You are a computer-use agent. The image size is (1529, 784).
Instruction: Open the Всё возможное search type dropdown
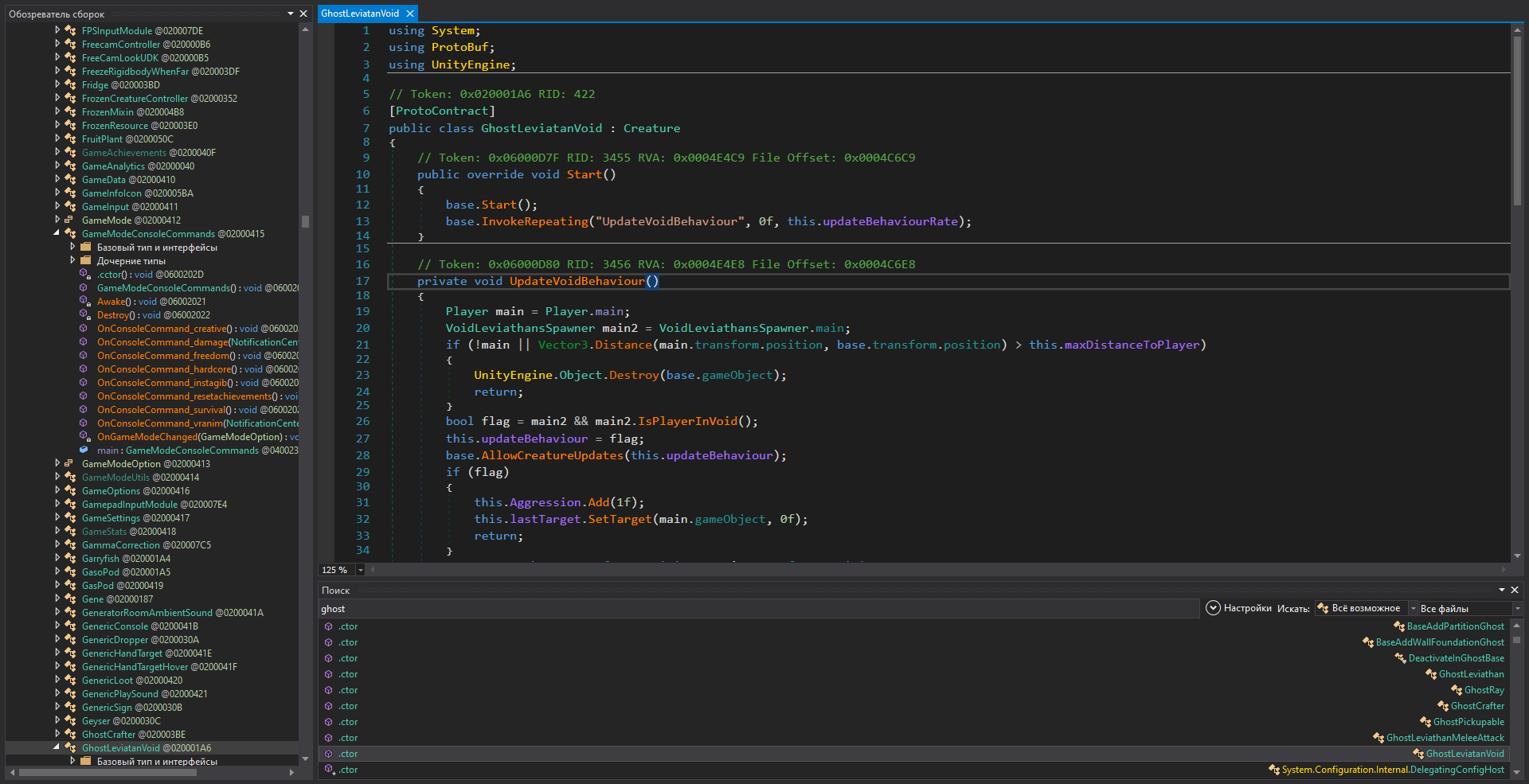(1414, 609)
